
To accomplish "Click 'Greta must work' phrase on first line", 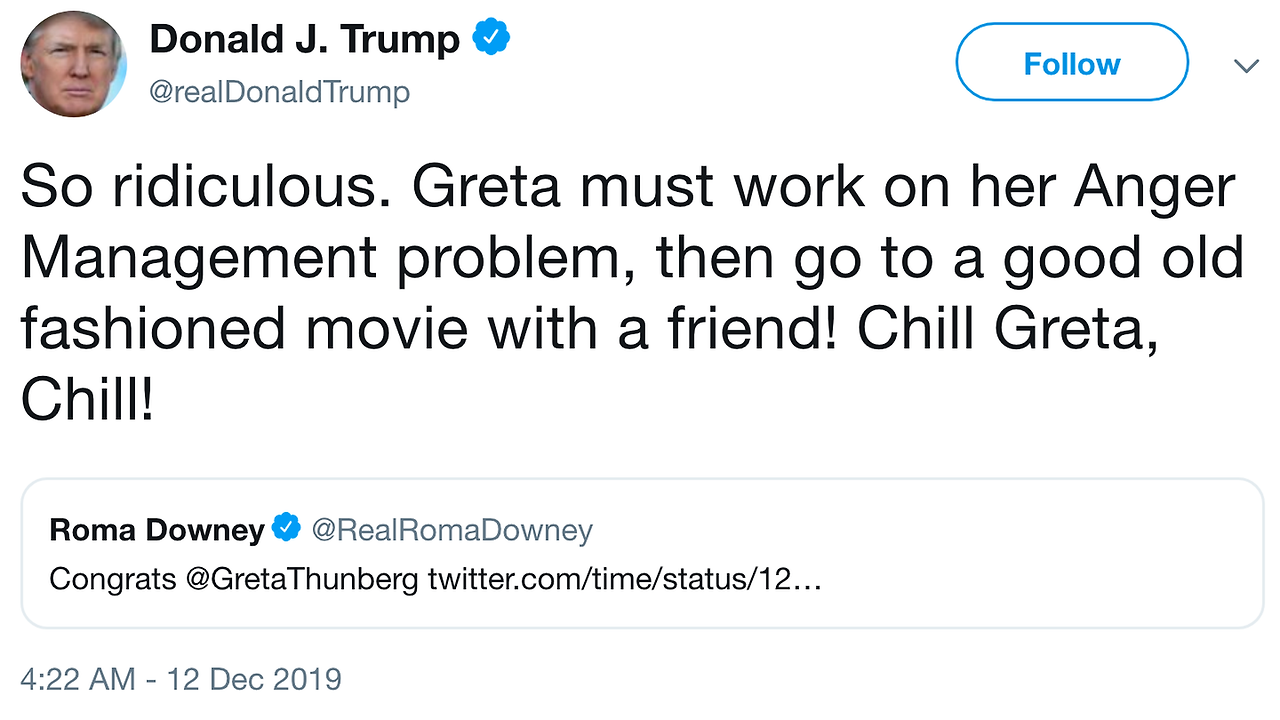I will tap(615, 189).
